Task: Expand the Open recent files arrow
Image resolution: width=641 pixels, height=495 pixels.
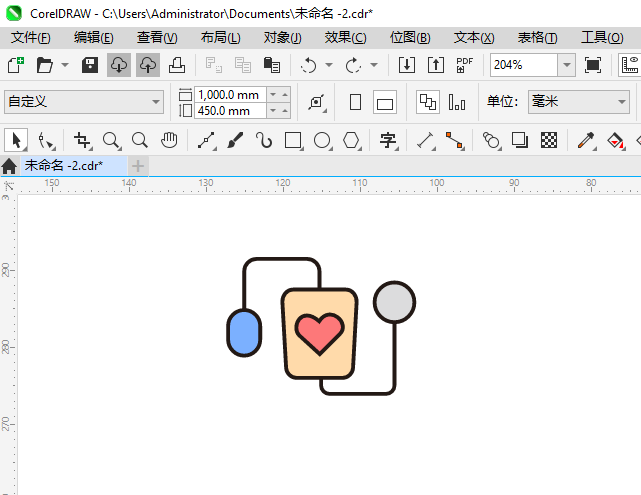Action: coord(65,65)
